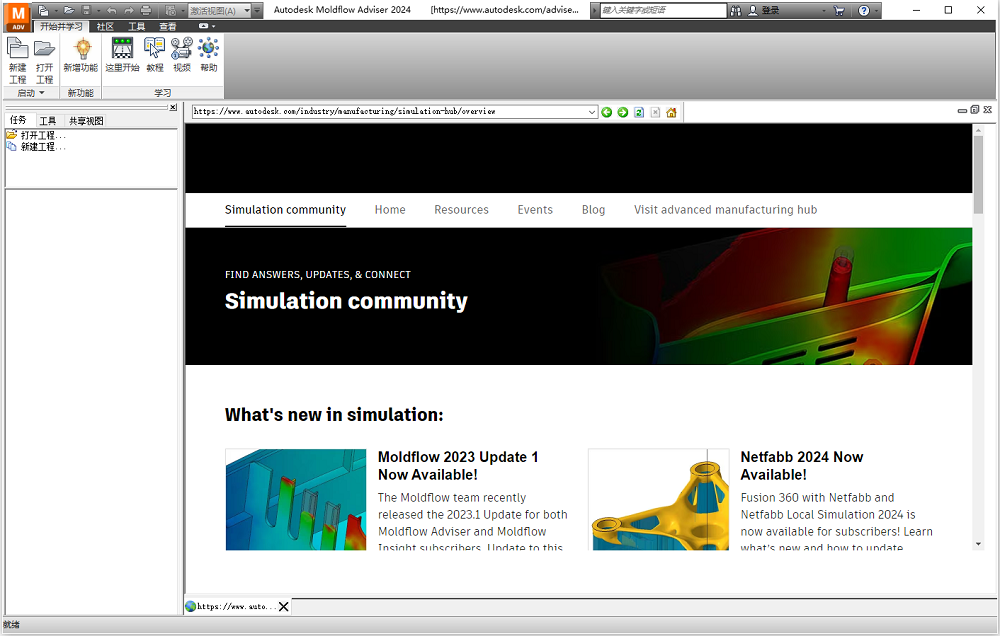
Task: Click the browser Home icon in embedded viewer
Action: tap(670, 112)
